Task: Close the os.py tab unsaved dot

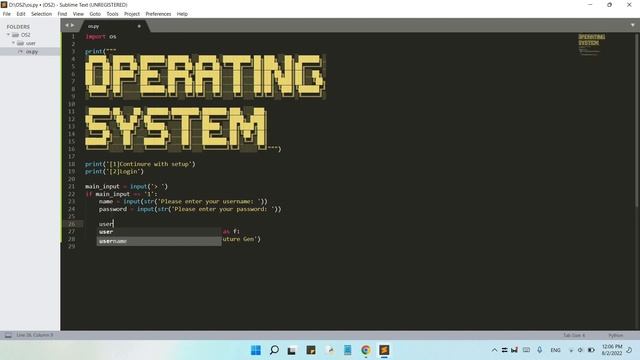Action: (139, 26)
